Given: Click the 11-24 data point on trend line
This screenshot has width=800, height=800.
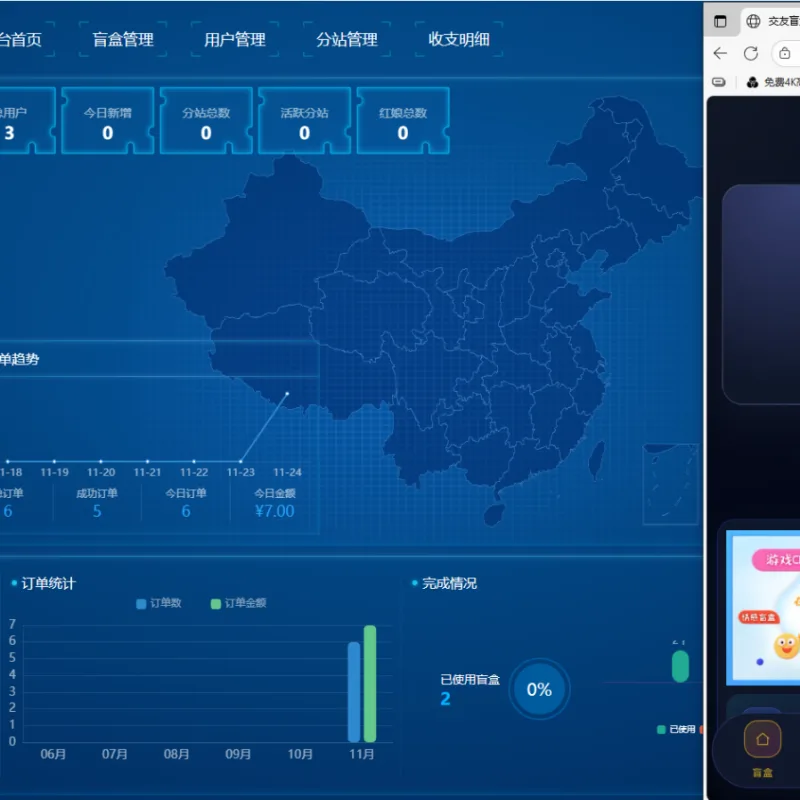Looking at the screenshot, I should tap(287, 394).
